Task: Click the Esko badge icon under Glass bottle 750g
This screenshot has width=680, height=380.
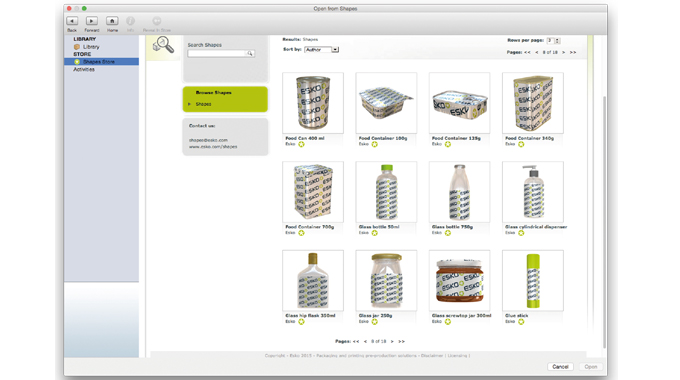Action: pos(448,233)
